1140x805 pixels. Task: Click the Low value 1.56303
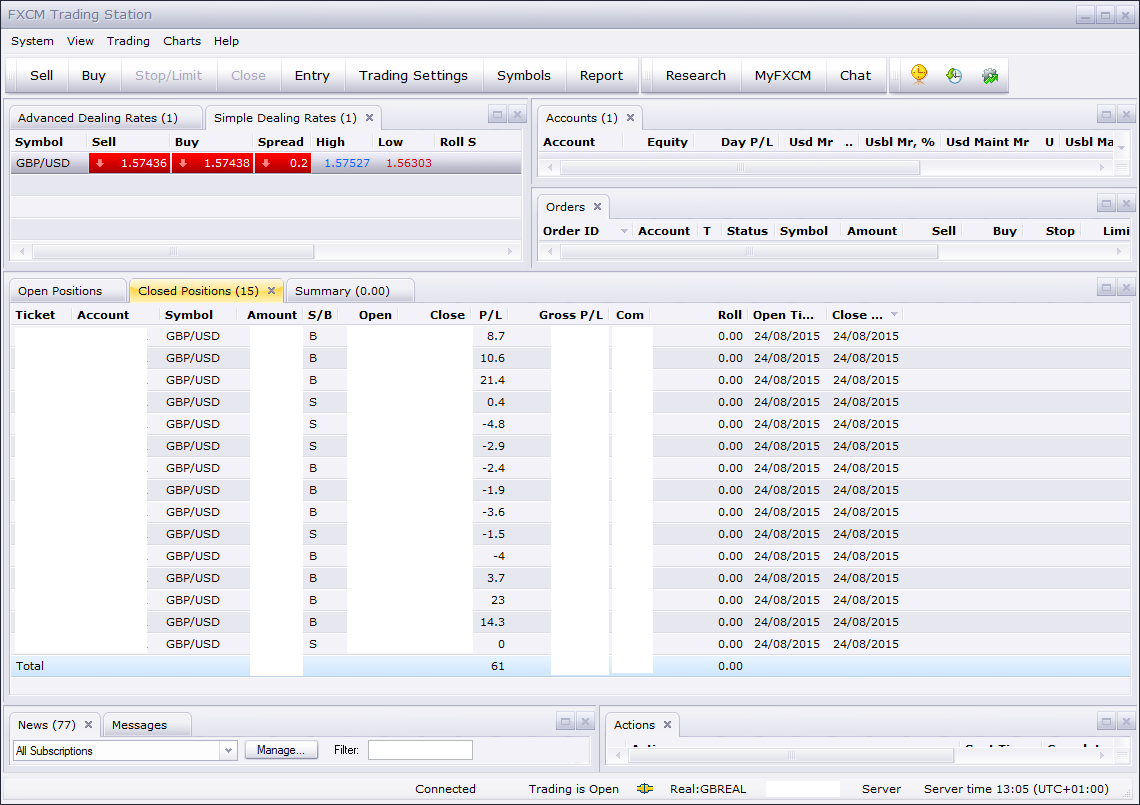(x=409, y=163)
